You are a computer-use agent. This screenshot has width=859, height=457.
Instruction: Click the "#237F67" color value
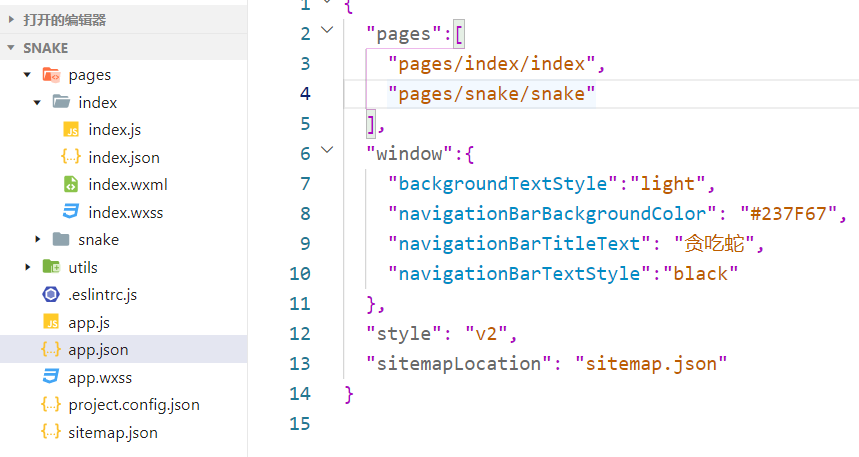(788, 214)
